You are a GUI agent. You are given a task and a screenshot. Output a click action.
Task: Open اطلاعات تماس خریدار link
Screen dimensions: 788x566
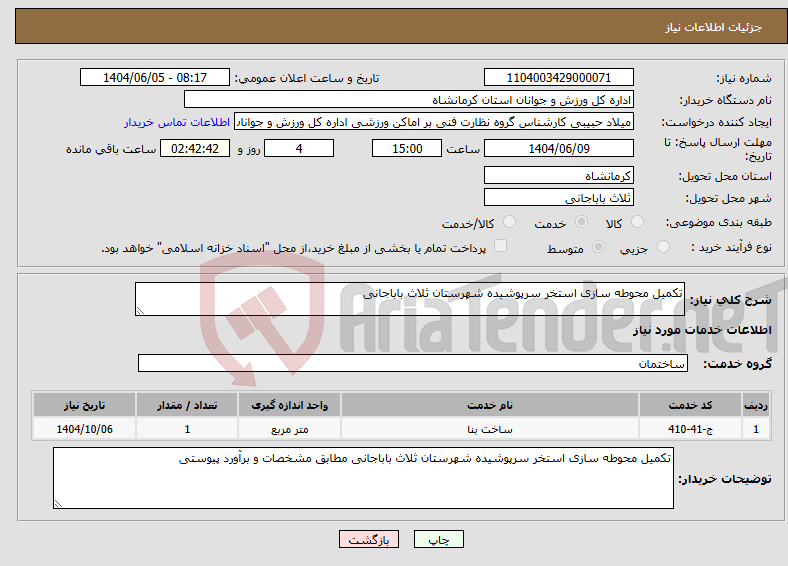point(177,122)
